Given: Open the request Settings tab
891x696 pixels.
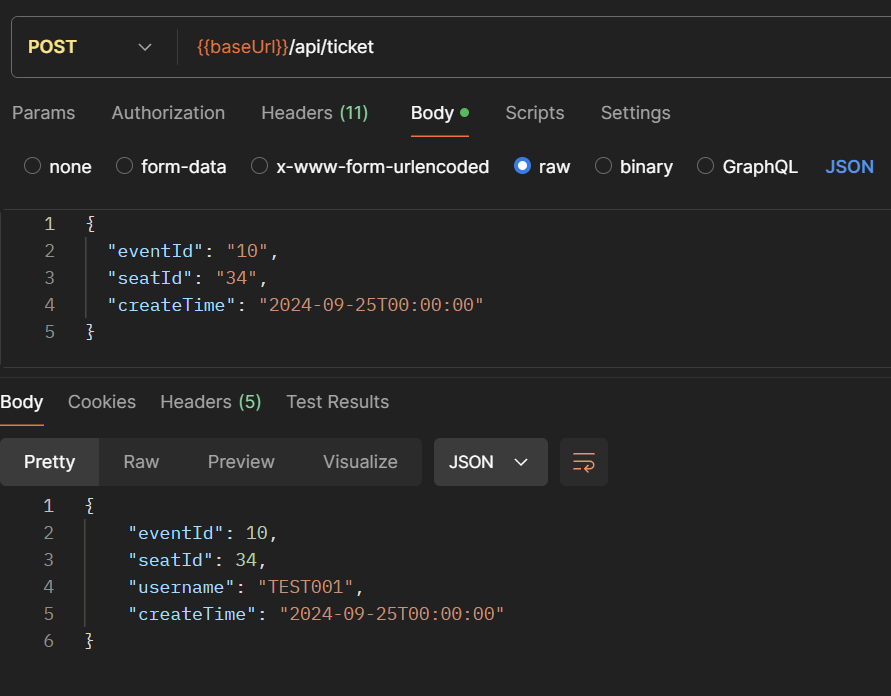Looking at the screenshot, I should (635, 113).
